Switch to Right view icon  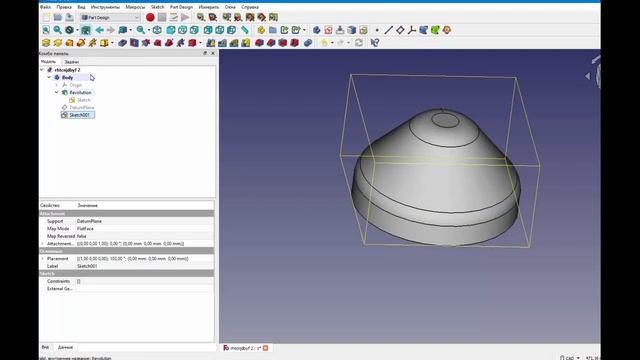[x=194, y=30]
